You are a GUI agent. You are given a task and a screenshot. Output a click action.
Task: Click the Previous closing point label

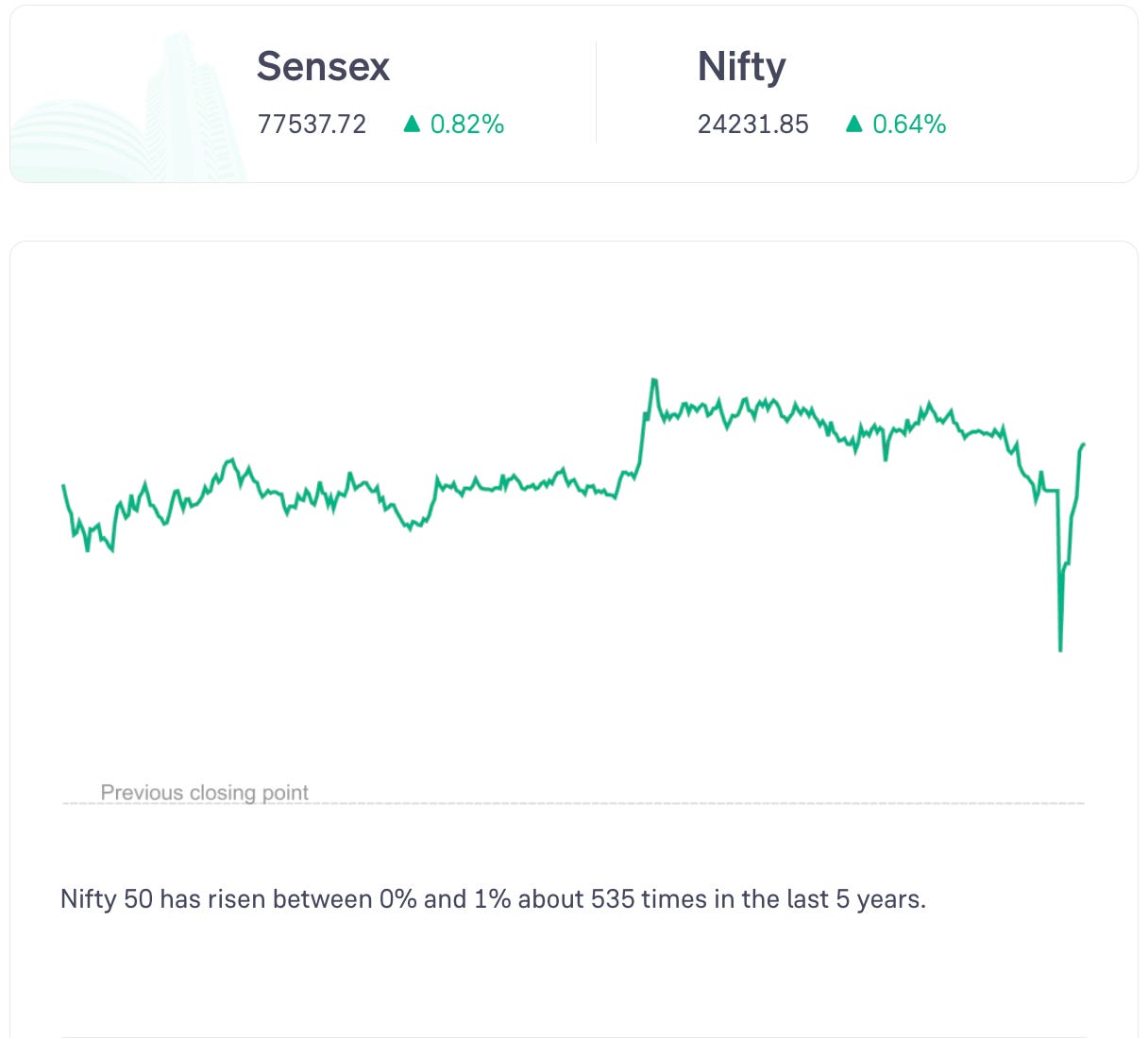pos(204,792)
